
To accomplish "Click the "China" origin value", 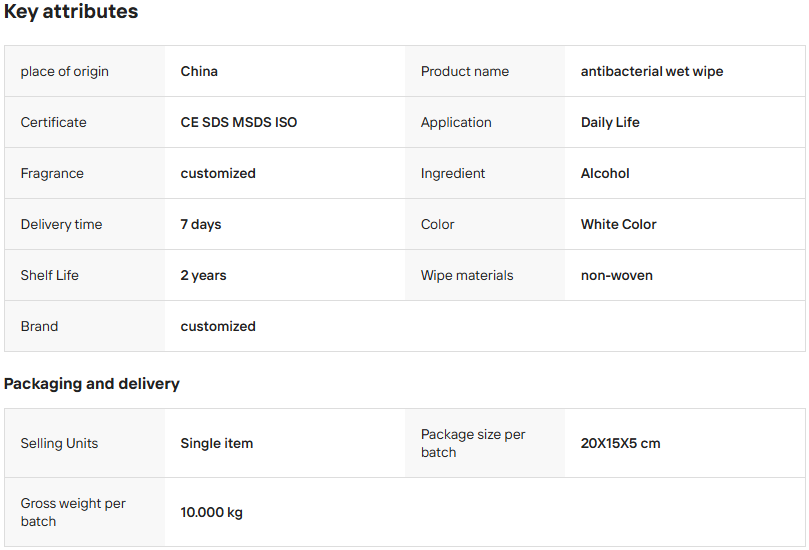I will 199,71.
